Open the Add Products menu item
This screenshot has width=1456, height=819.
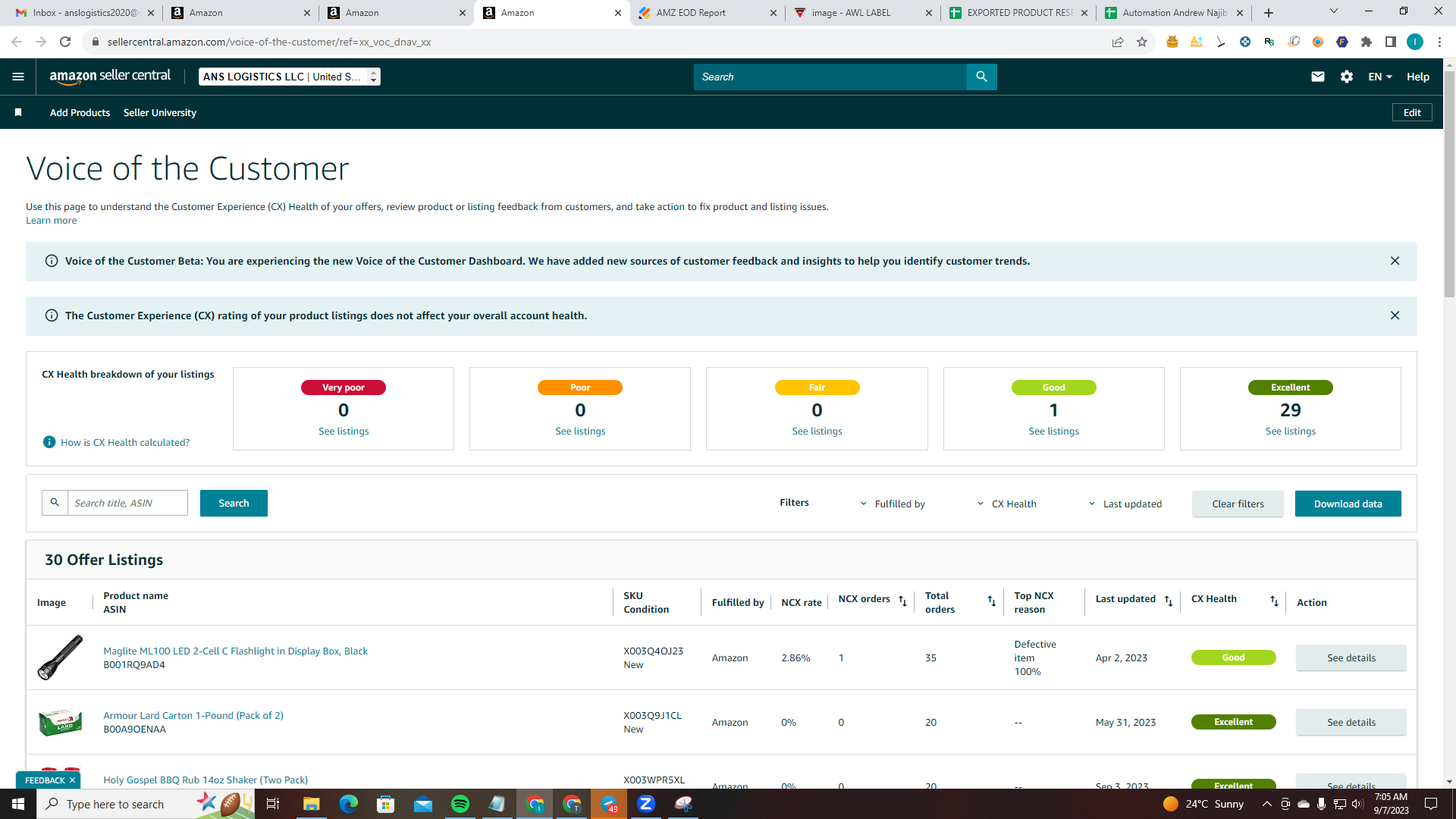click(x=80, y=112)
